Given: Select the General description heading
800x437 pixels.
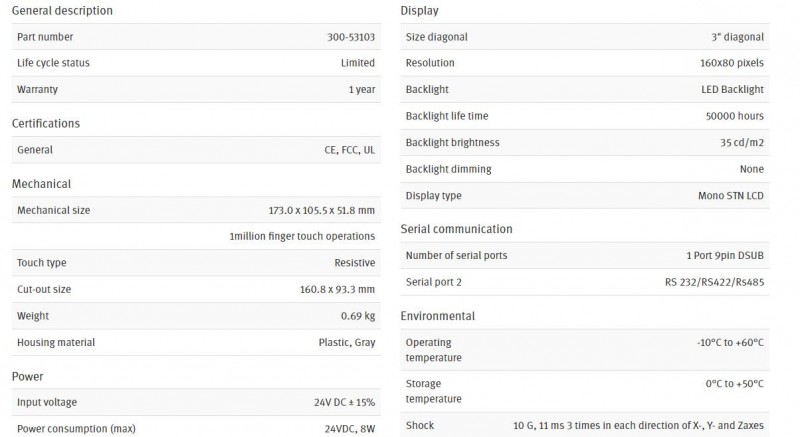Looking at the screenshot, I should coord(62,10).
